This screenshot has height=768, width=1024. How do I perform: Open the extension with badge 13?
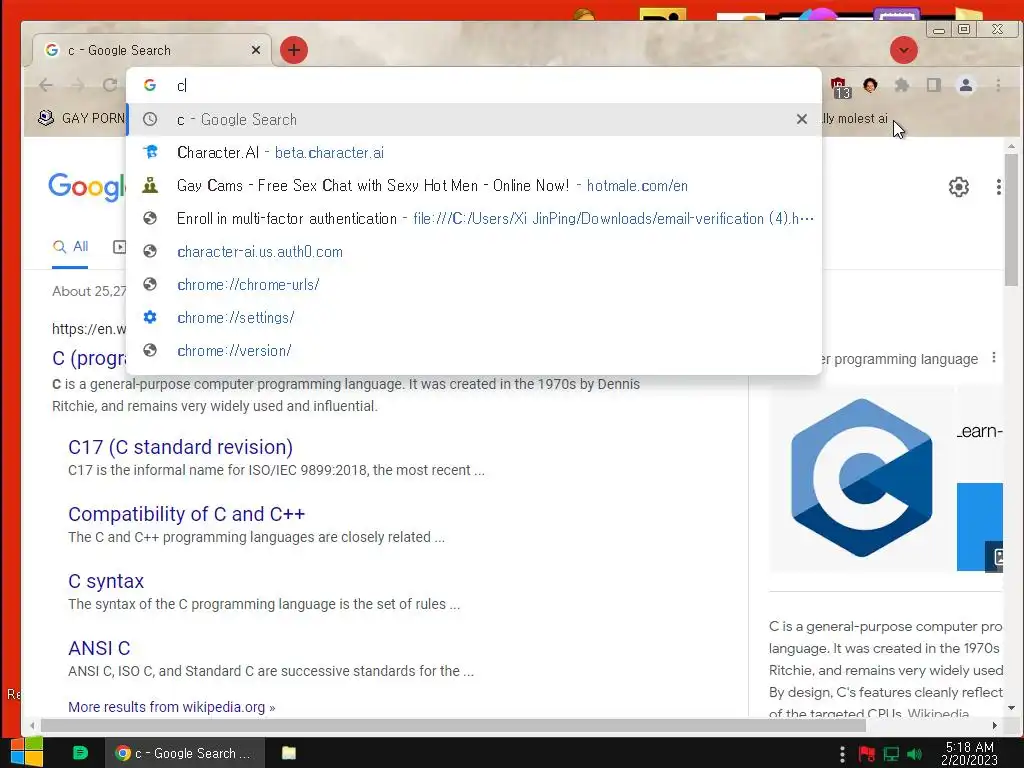(x=840, y=87)
